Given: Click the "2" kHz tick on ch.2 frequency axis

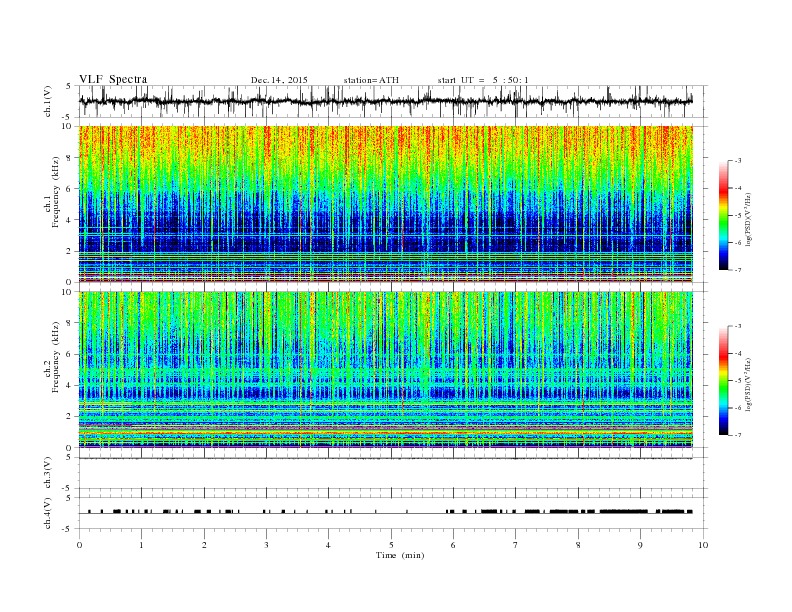Looking at the screenshot, I should point(69,417).
